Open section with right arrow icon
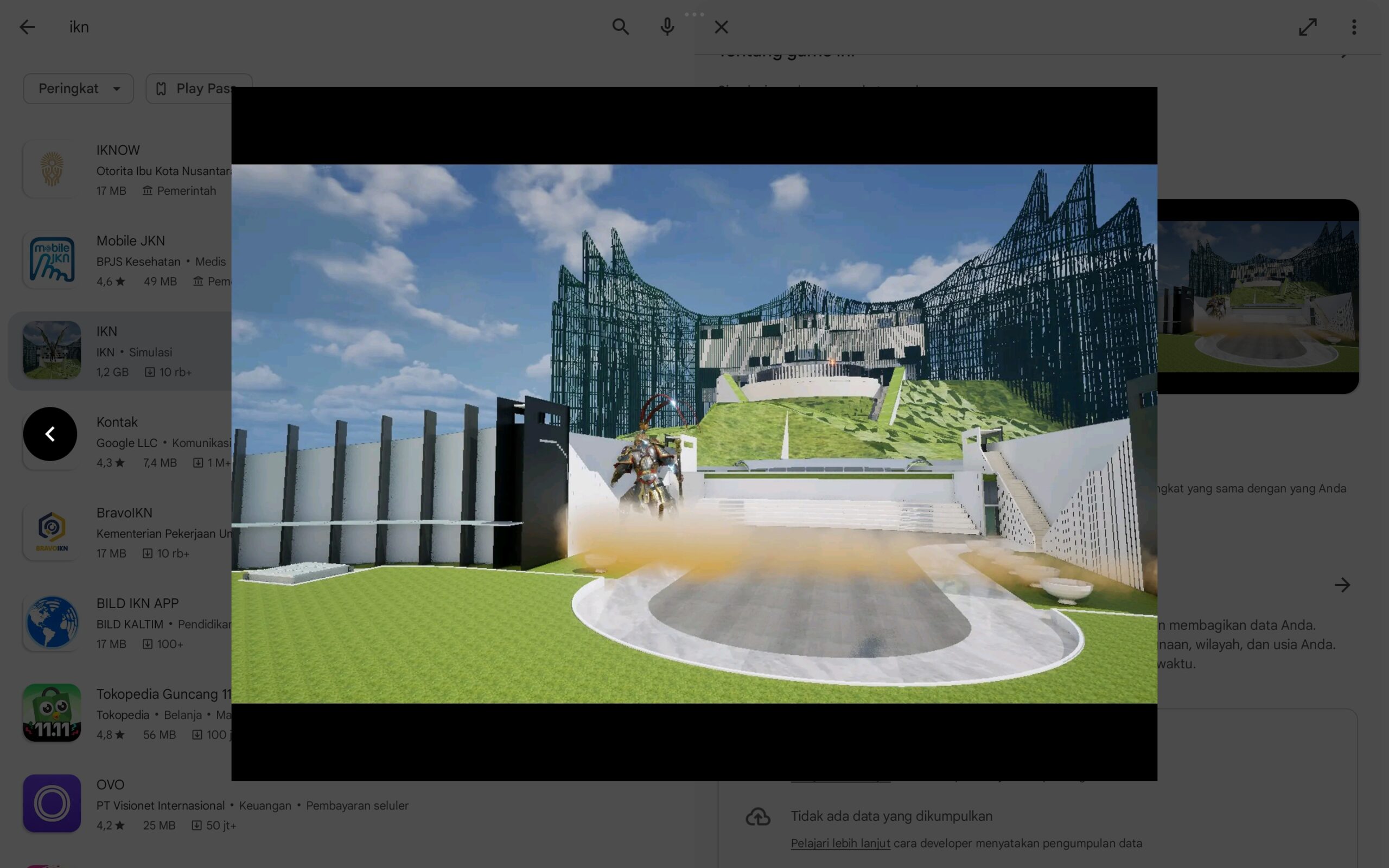This screenshot has height=868, width=1389. point(1342,585)
